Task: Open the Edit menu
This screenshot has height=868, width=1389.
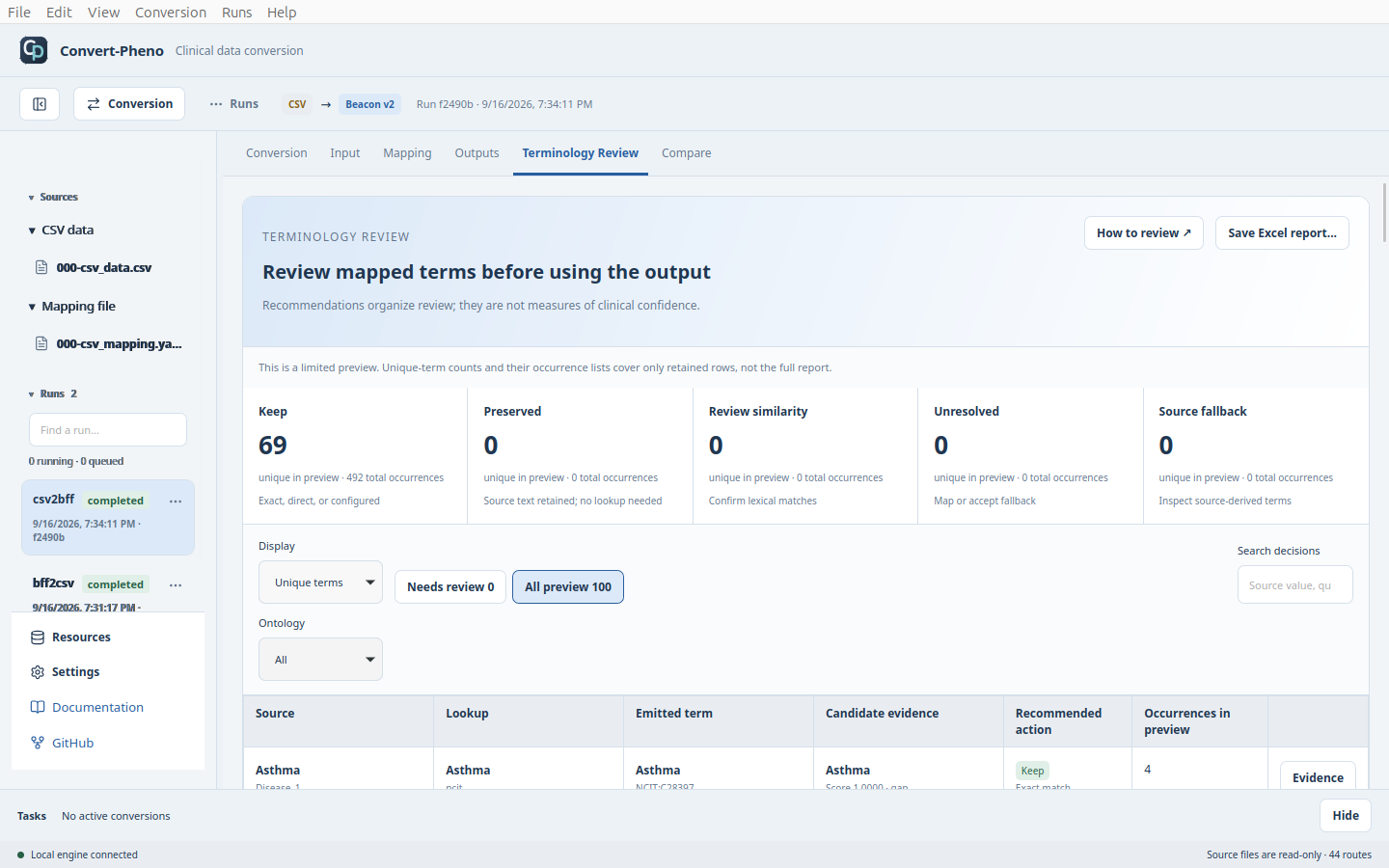Action: tap(59, 13)
